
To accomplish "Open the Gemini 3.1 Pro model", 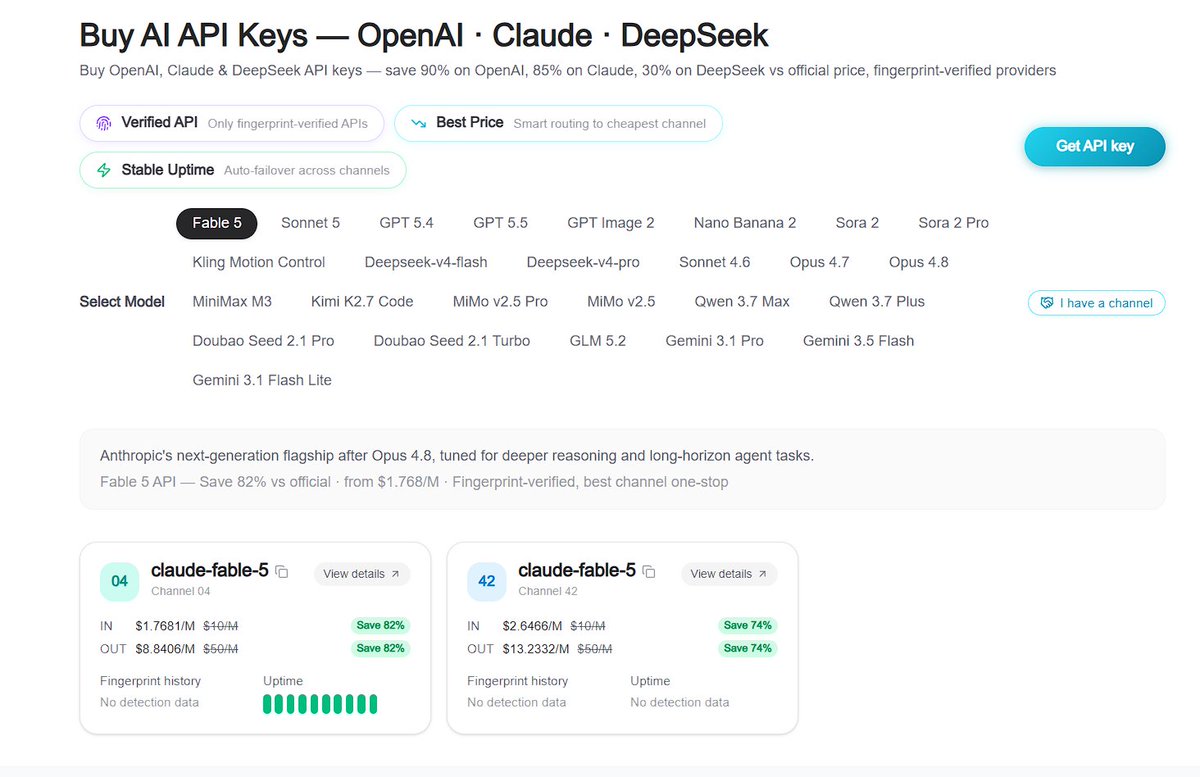I will [714, 341].
